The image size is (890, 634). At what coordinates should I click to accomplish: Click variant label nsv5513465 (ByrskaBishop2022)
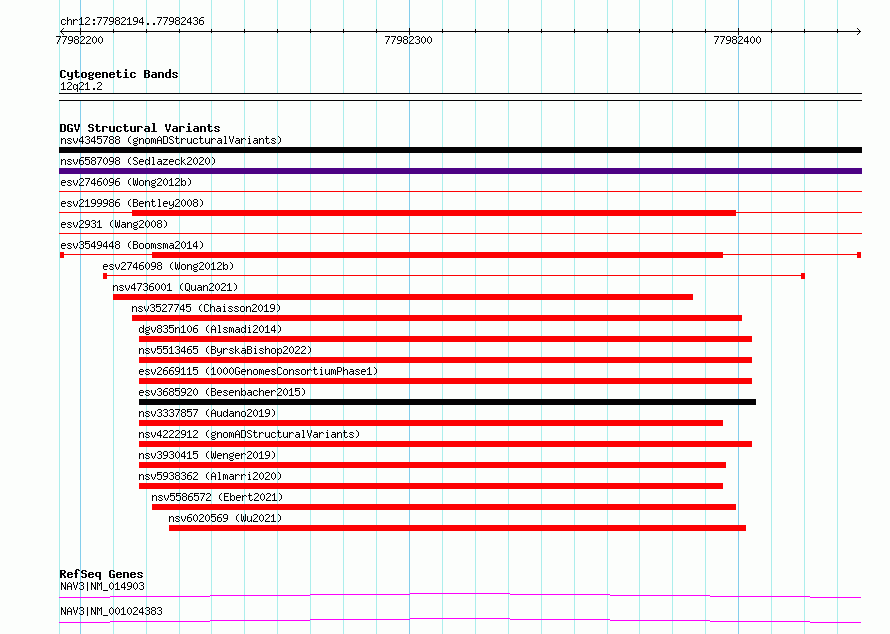pos(225,350)
